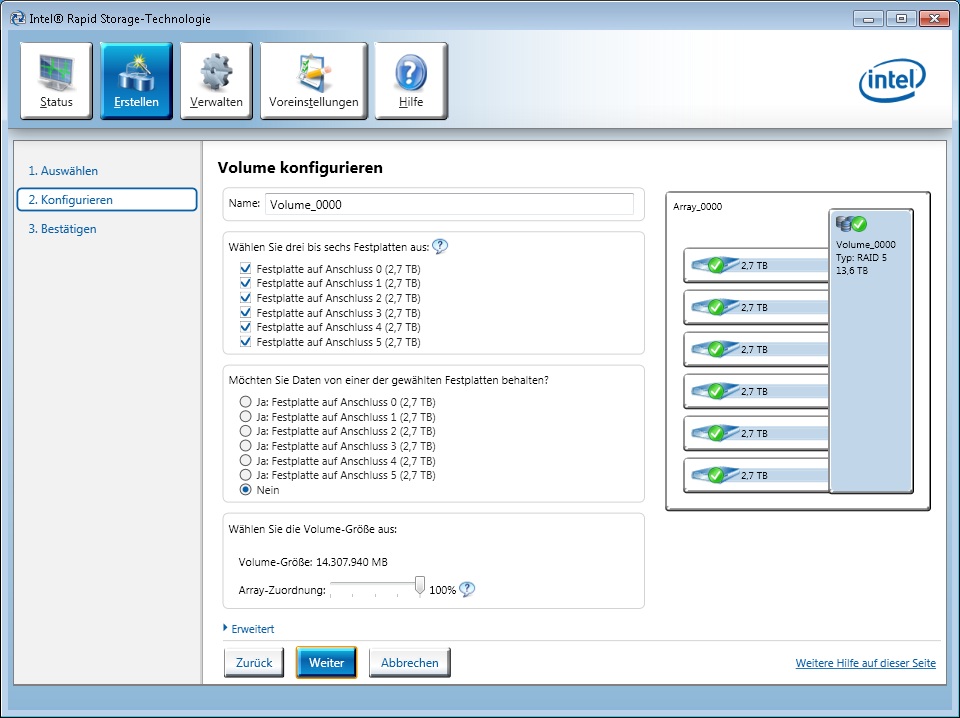The height and width of the screenshot is (718, 960).
Task: Select the Erstellen tab
Action: pos(136,80)
